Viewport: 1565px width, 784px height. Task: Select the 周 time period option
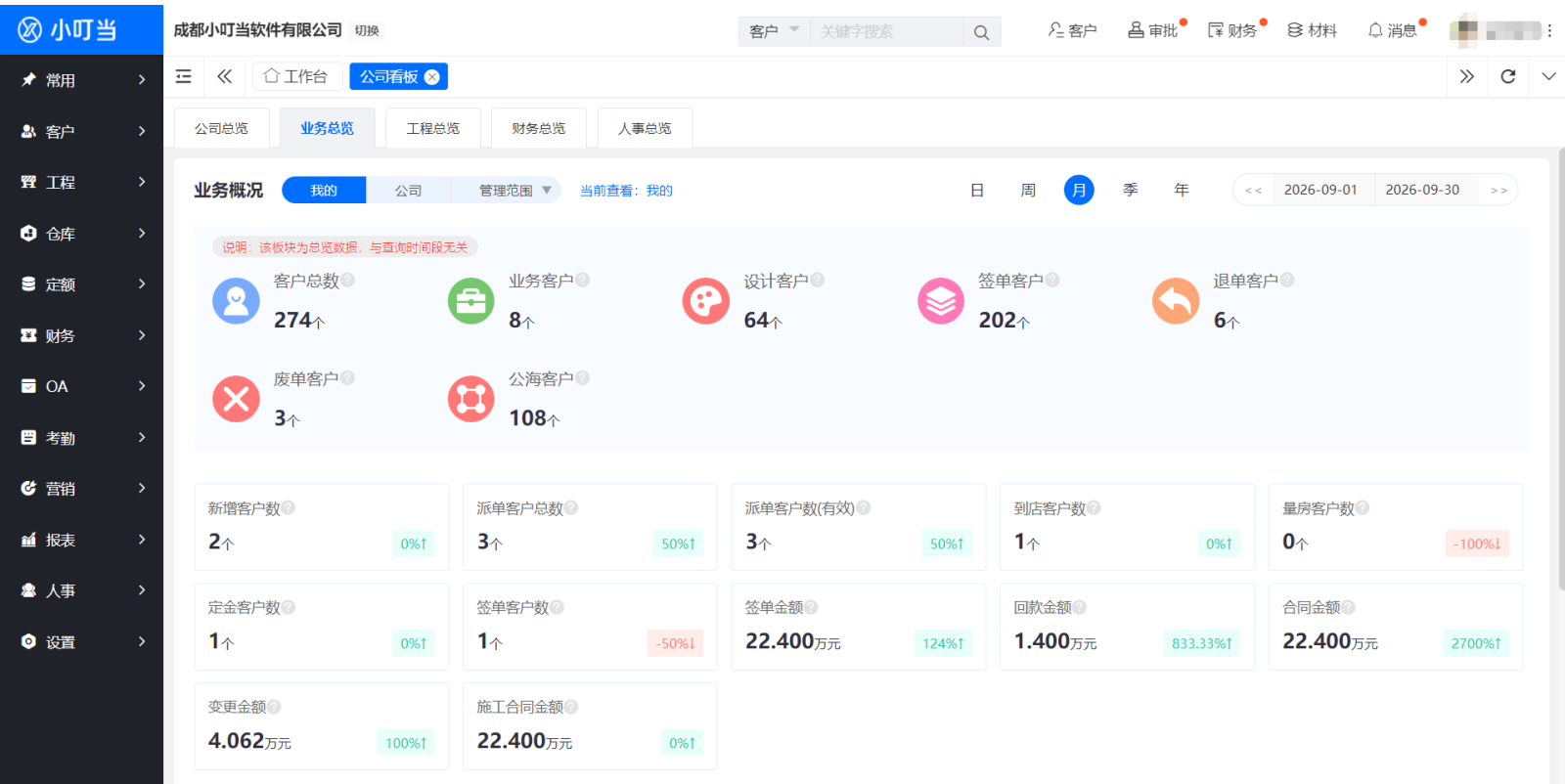click(x=1028, y=190)
